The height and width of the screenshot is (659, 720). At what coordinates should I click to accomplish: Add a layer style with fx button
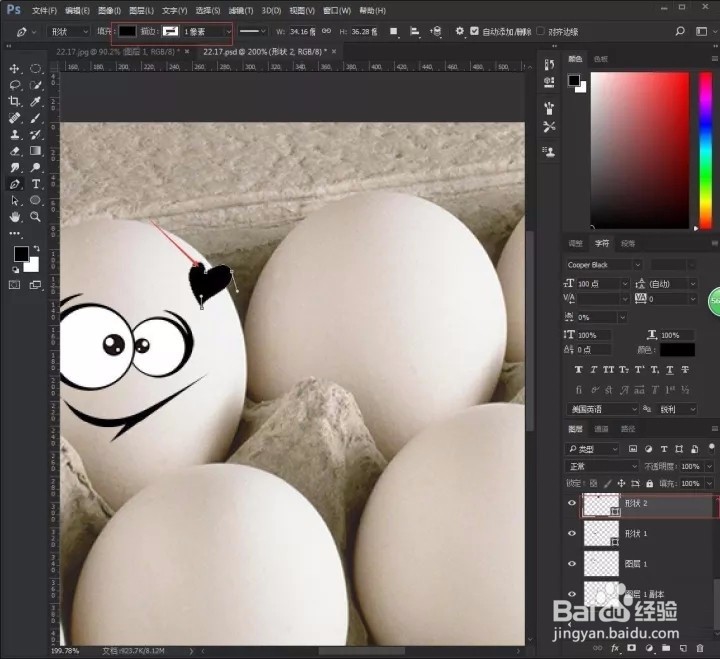pyautogui.click(x=615, y=648)
